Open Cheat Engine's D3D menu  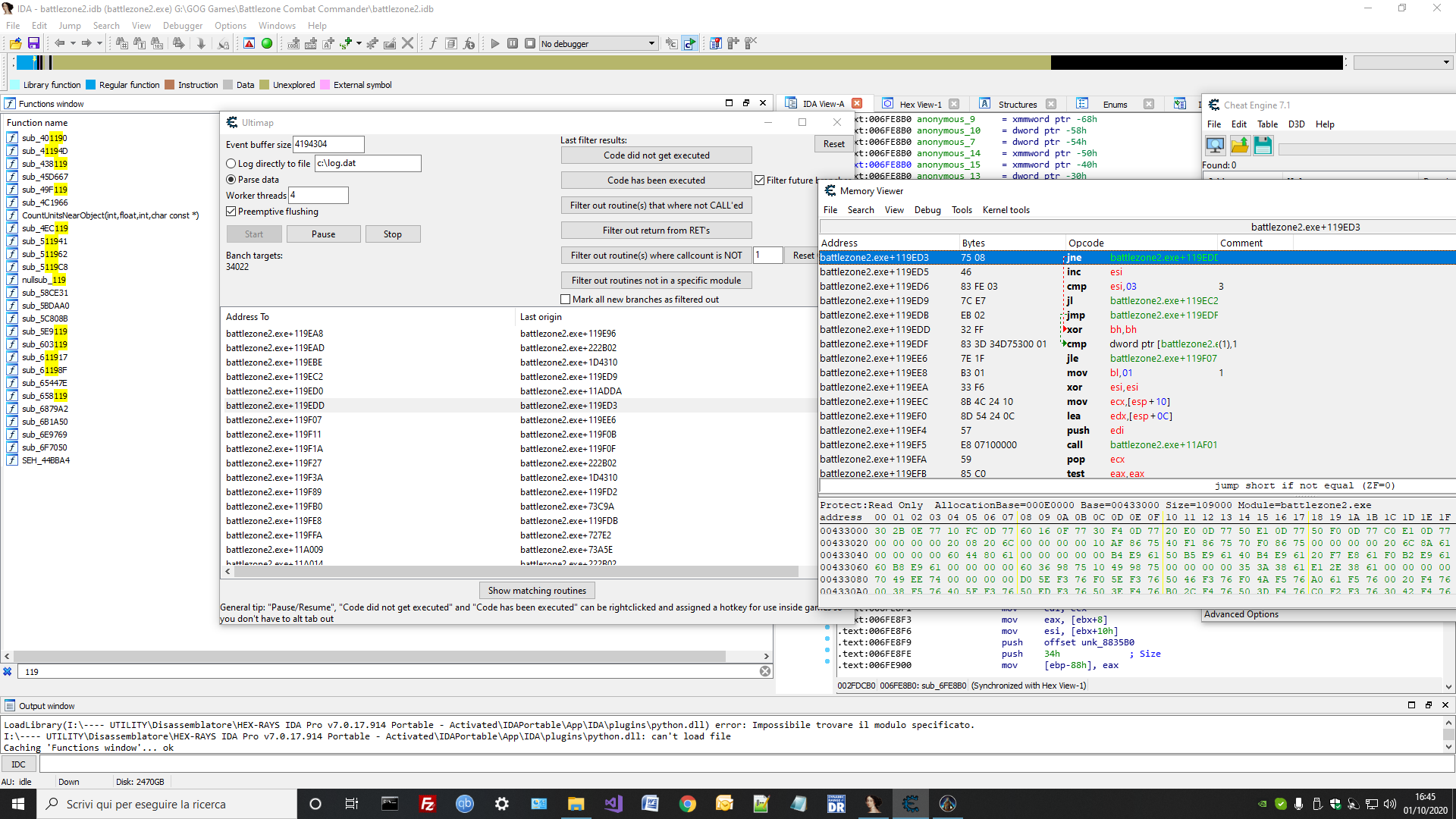1296,124
